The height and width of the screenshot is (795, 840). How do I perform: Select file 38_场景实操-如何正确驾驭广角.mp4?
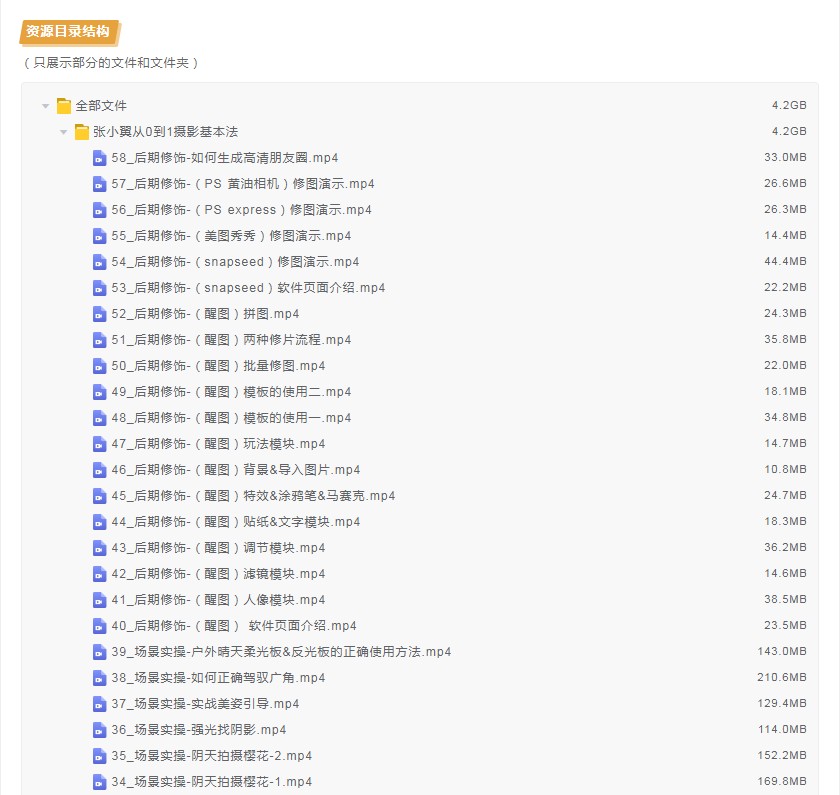(219, 678)
